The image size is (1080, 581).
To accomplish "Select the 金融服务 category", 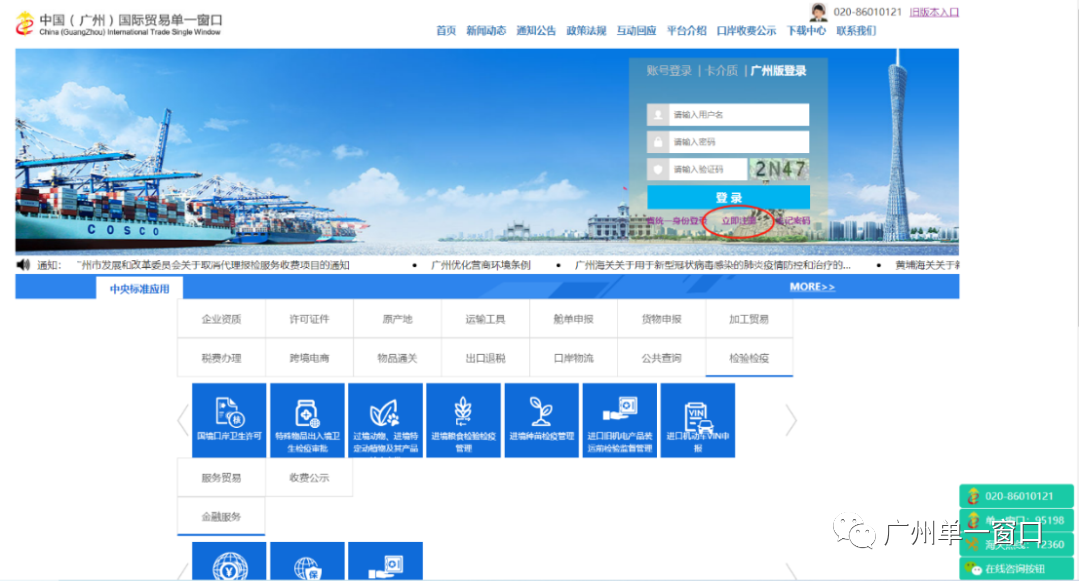I will [x=221, y=516].
